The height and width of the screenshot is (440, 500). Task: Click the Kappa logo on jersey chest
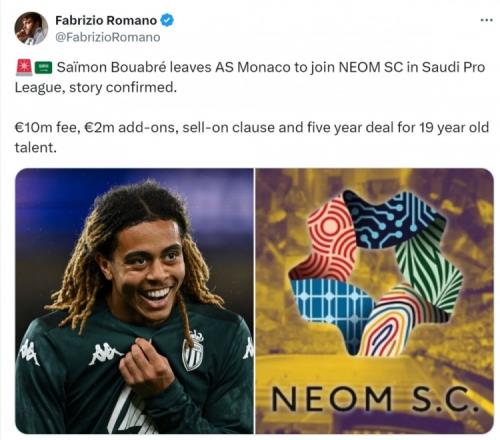click(105, 354)
